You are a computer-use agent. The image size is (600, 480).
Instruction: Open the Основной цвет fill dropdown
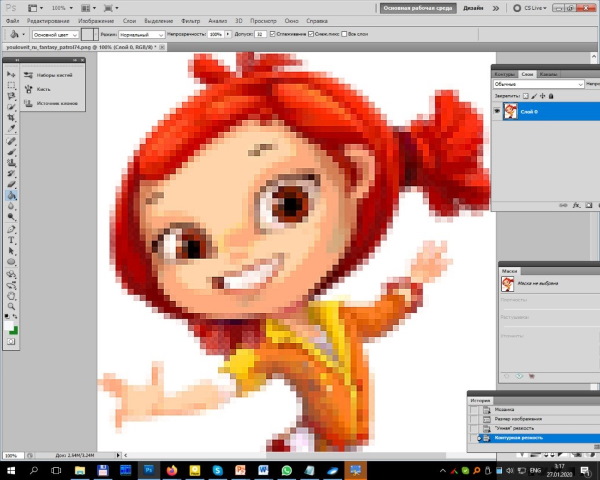pyautogui.click(x=55, y=34)
